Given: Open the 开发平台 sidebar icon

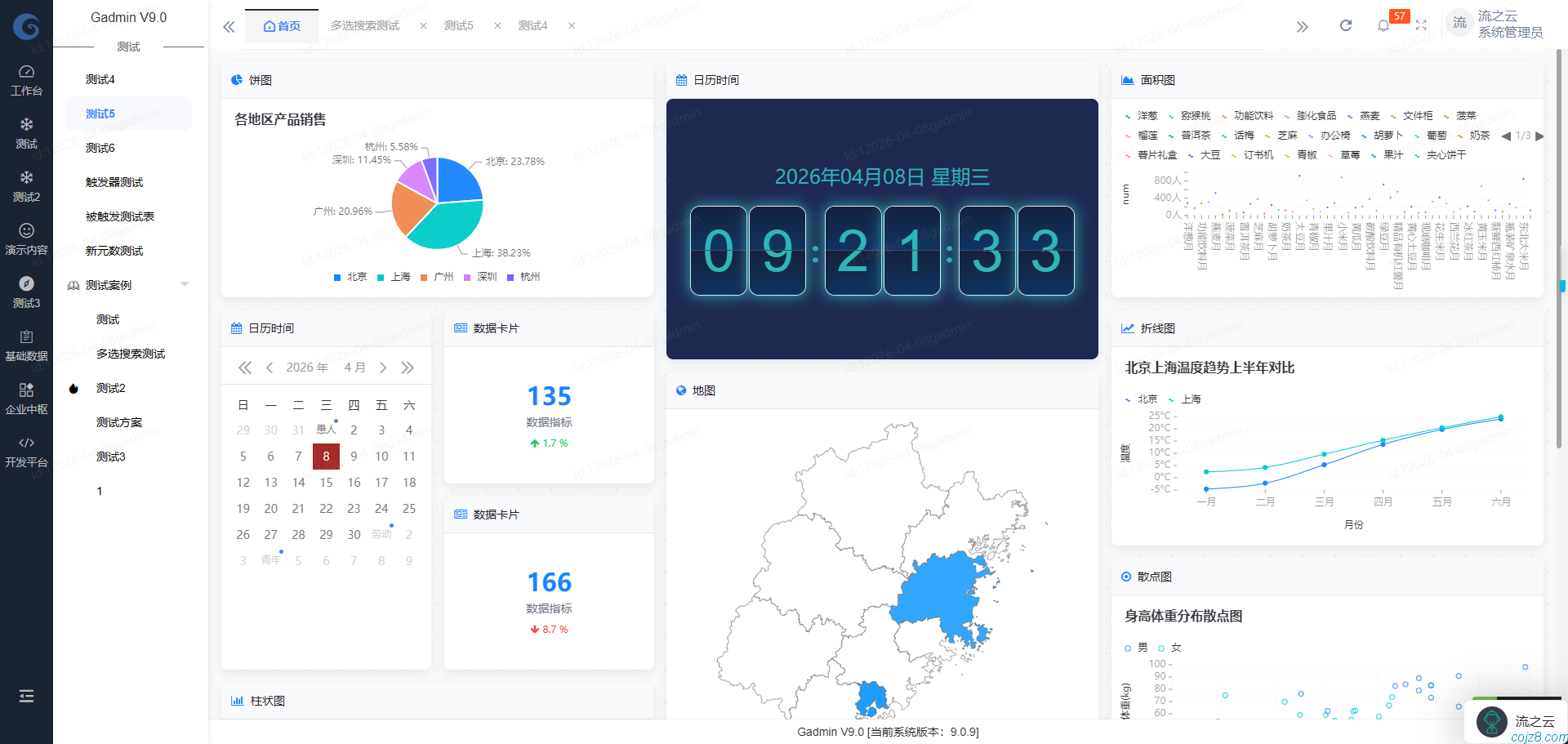Looking at the screenshot, I should (x=27, y=452).
